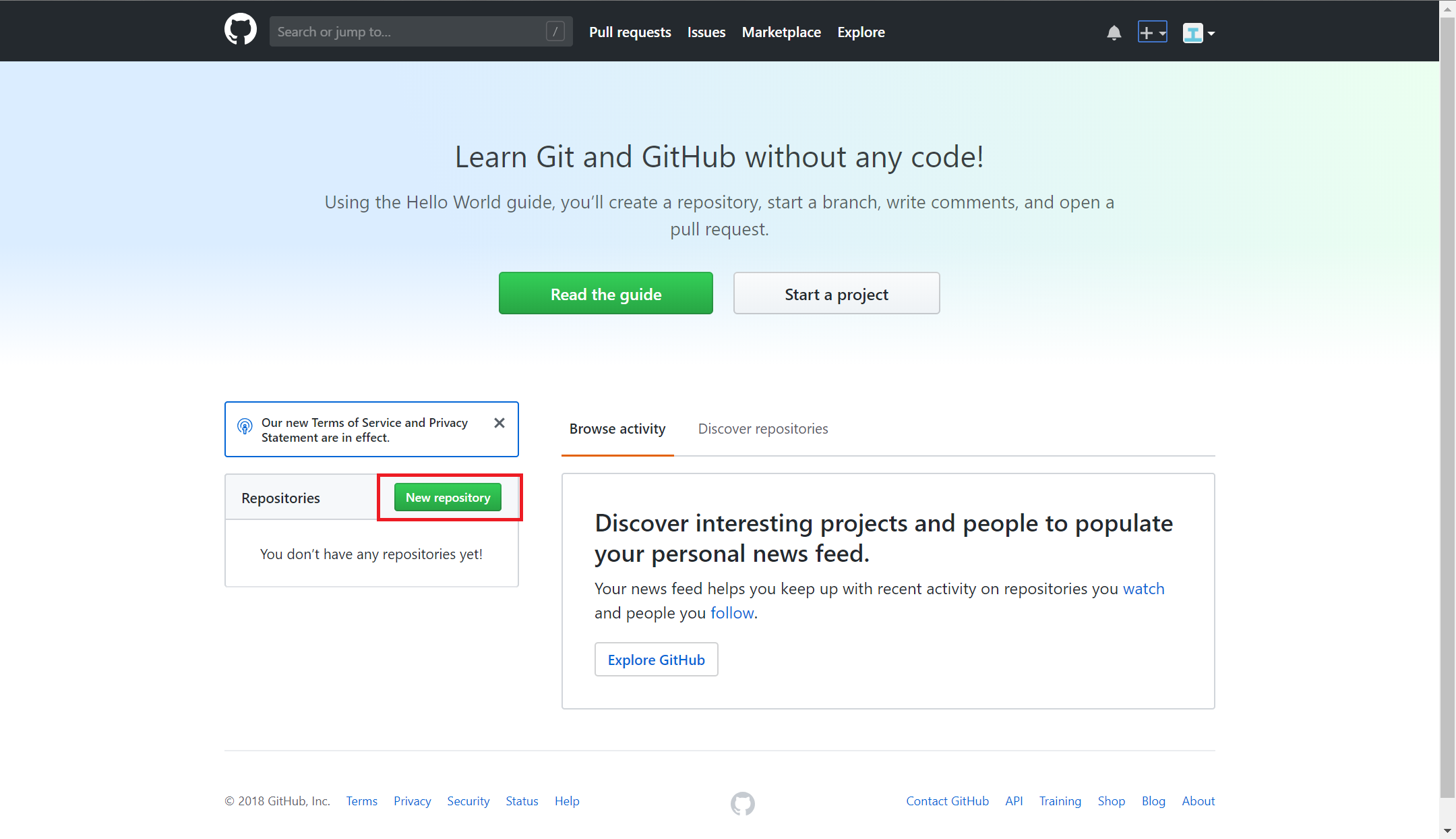The width and height of the screenshot is (1456, 839).
Task: Expand the plus create-new dropdown
Action: point(1152,32)
